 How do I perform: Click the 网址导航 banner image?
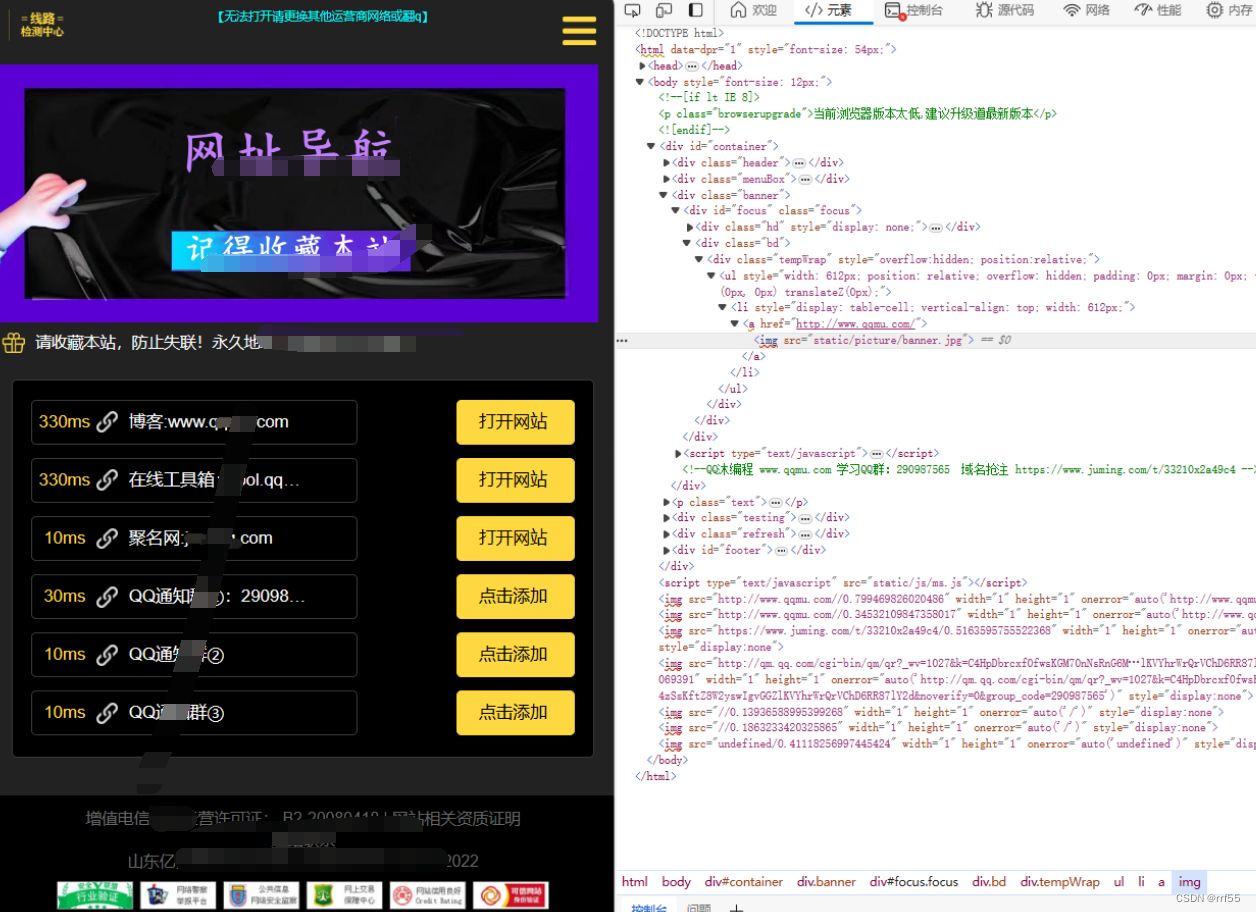295,193
